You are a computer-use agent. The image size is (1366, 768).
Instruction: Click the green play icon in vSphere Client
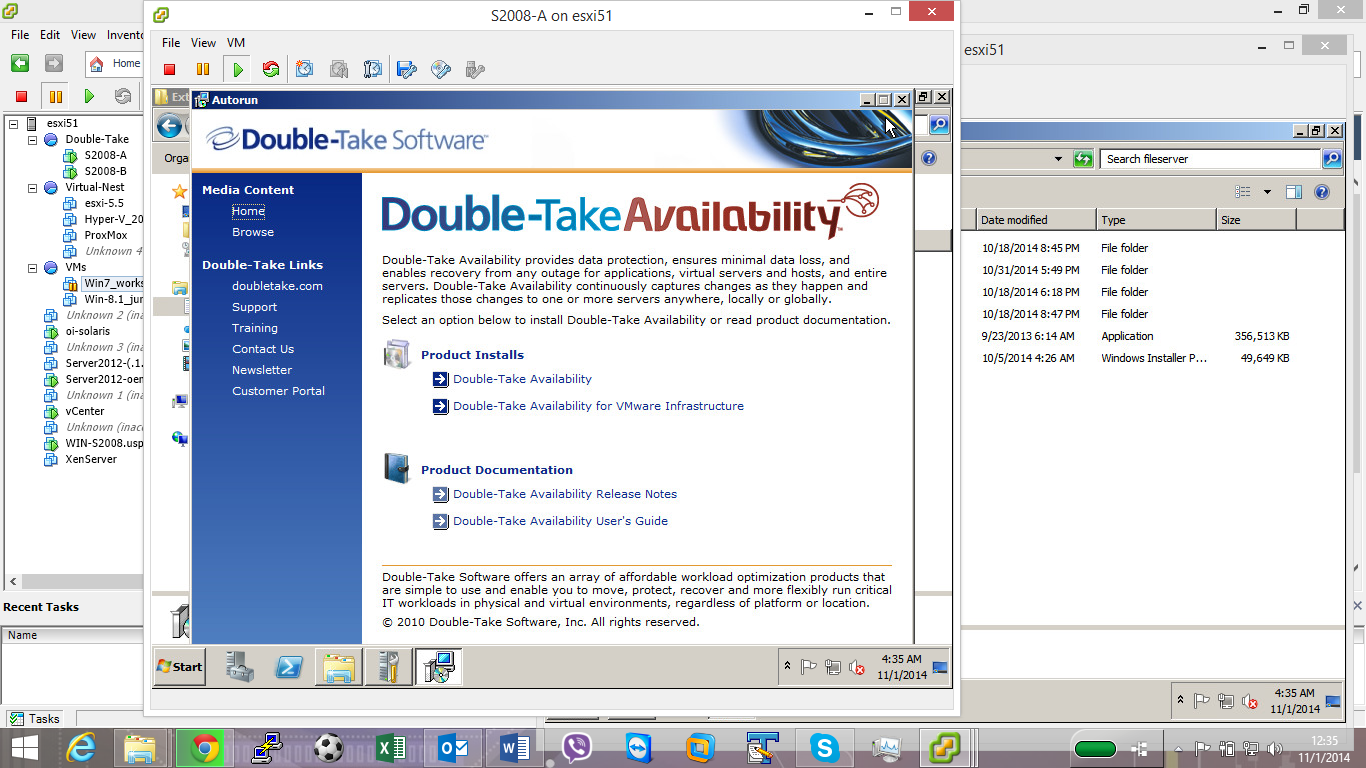coord(89,96)
